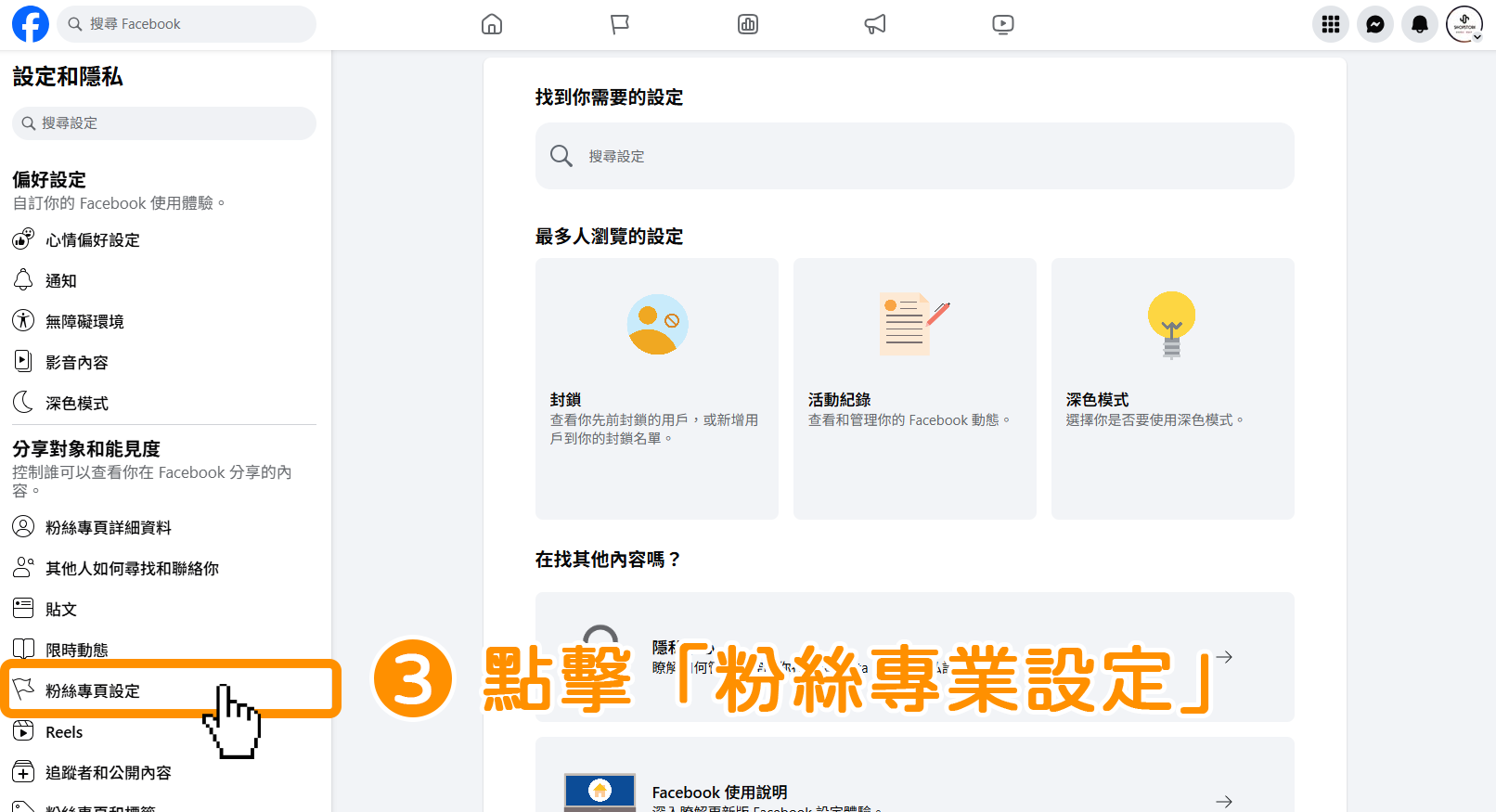Click the 影音內容 media icon
The height and width of the screenshot is (812, 1496).
pyautogui.click(x=23, y=361)
